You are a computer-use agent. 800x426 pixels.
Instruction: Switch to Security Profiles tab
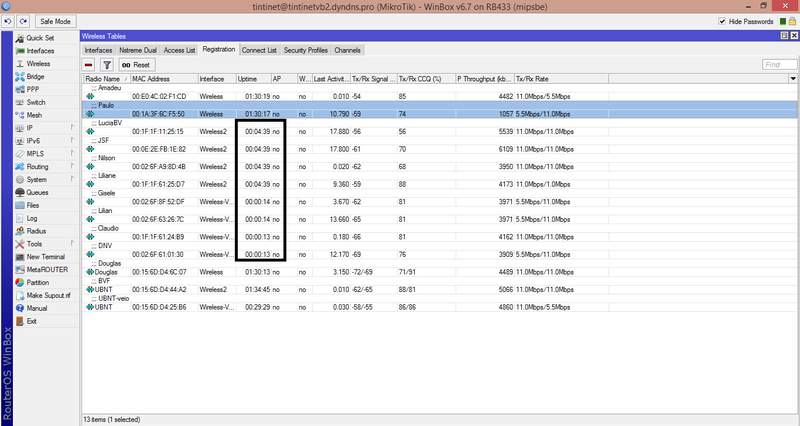306,50
